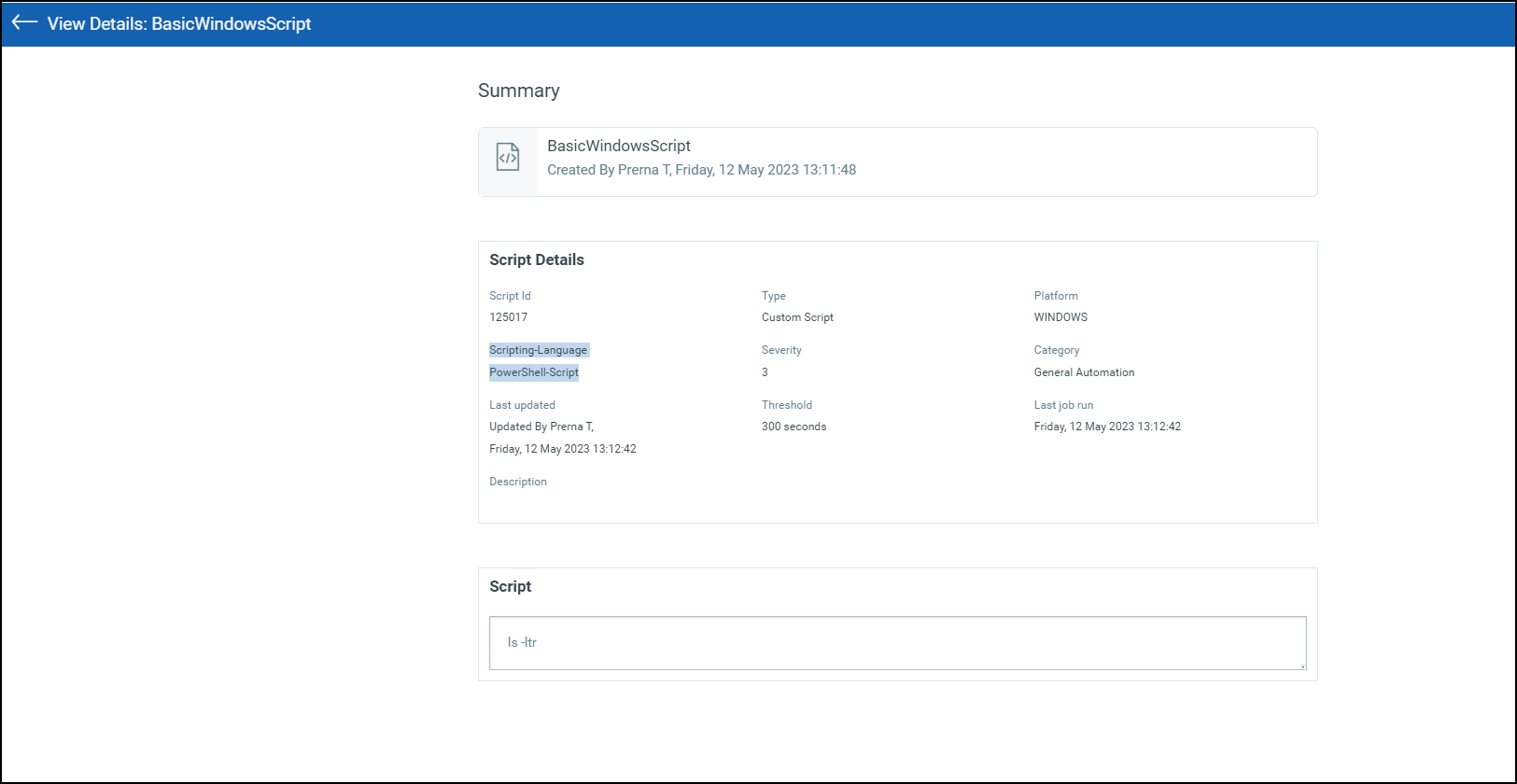Click the Last updated label
Screen dimensions: 1517x784
point(522,405)
